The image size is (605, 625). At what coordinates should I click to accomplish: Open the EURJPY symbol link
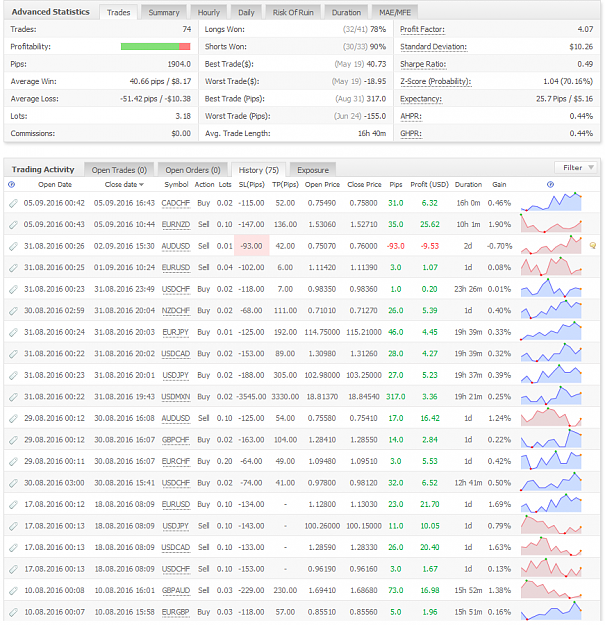175,332
